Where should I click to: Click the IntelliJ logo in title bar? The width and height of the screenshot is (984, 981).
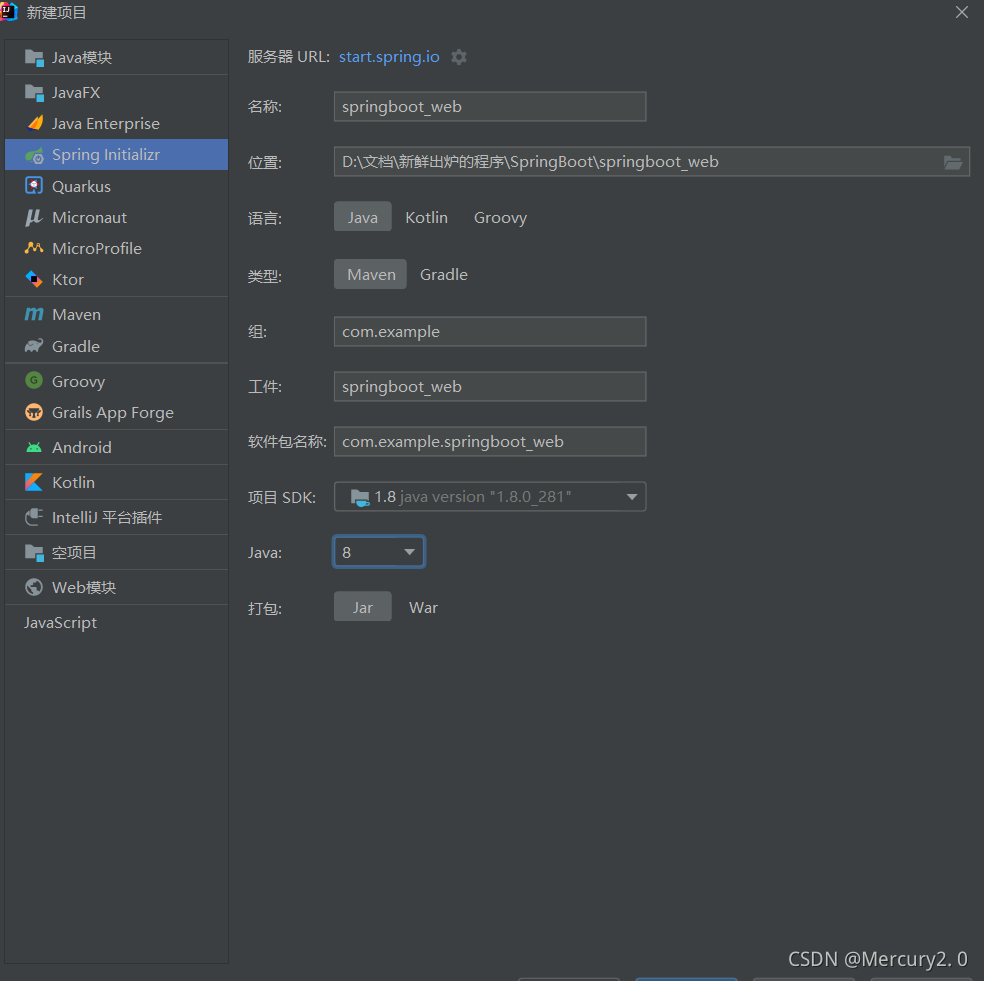[x=8, y=12]
